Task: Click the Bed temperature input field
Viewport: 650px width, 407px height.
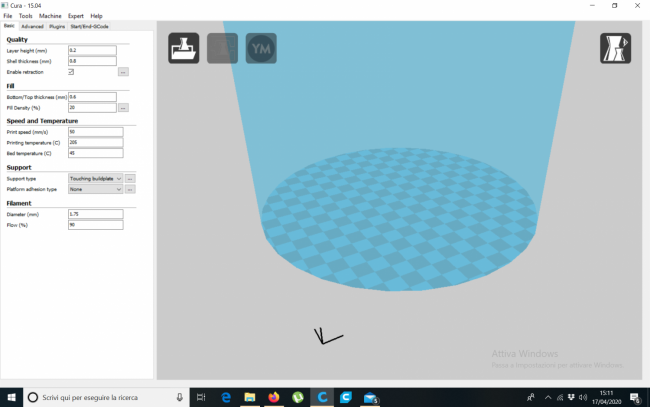Action: pyautogui.click(x=95, y=153)
